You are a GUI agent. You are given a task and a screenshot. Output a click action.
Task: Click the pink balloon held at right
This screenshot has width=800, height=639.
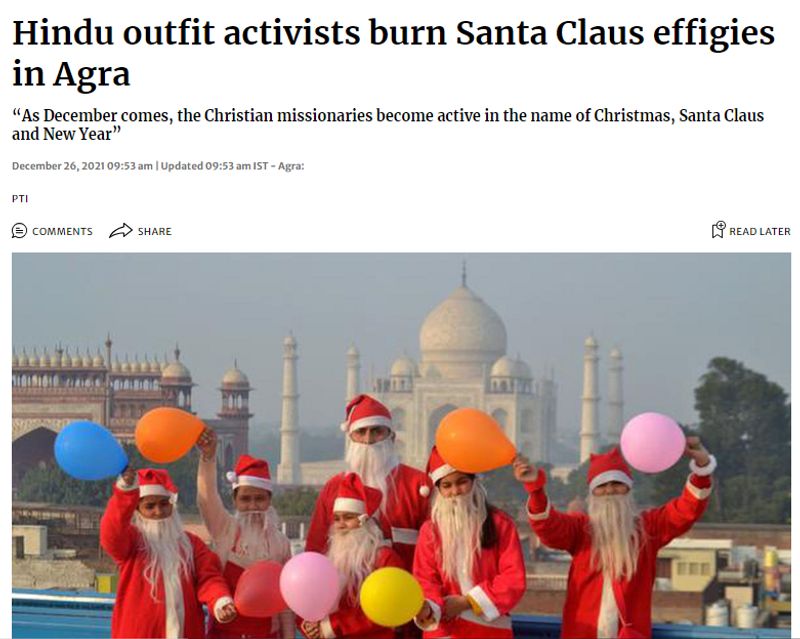tap(653, 443)
